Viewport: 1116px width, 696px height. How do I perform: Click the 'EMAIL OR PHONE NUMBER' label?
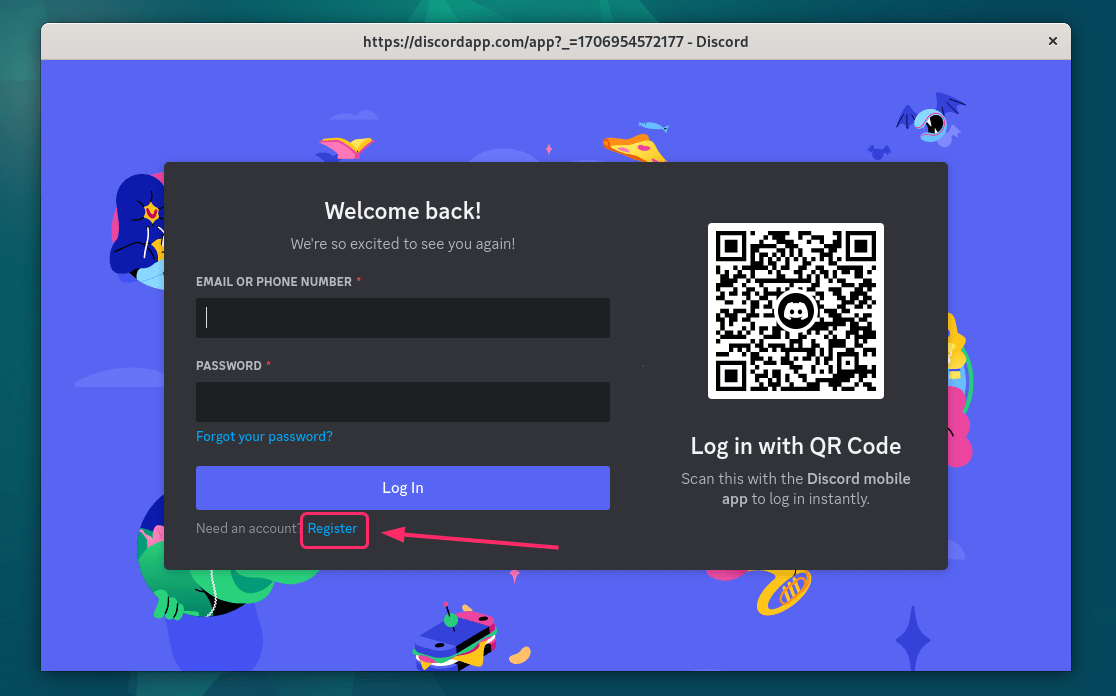[273, 282]
